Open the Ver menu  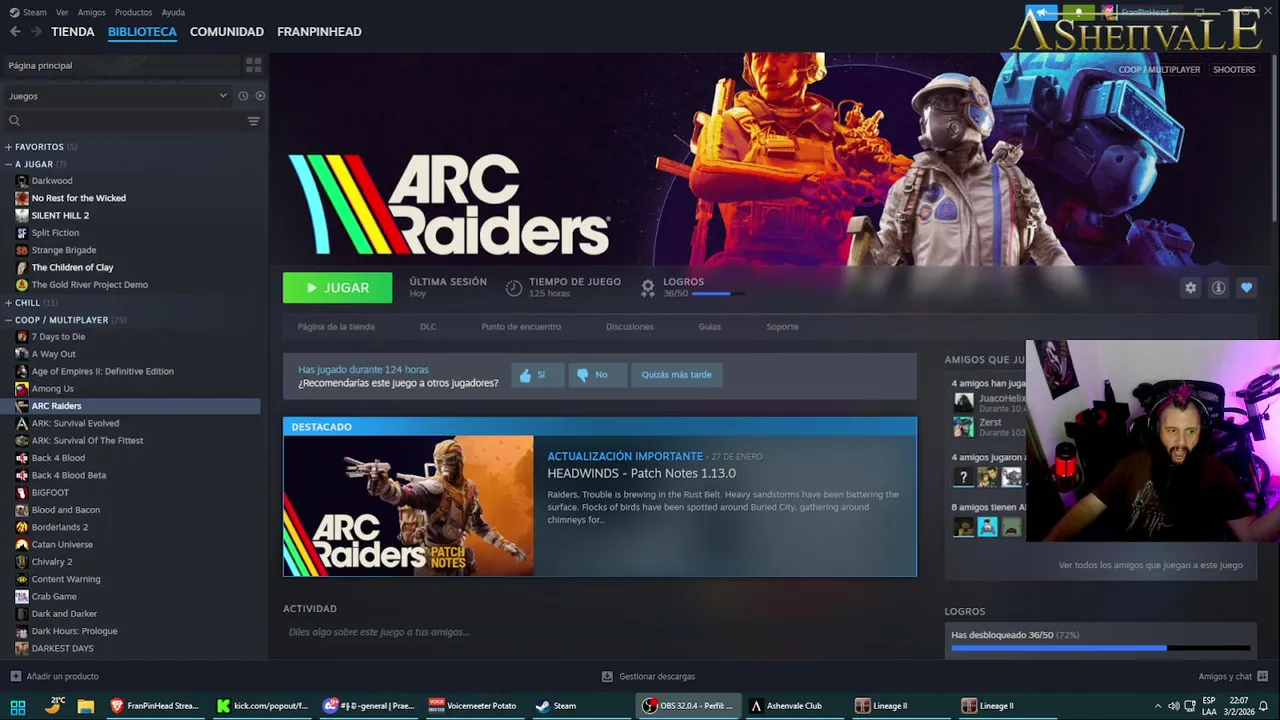pos(62,12)
